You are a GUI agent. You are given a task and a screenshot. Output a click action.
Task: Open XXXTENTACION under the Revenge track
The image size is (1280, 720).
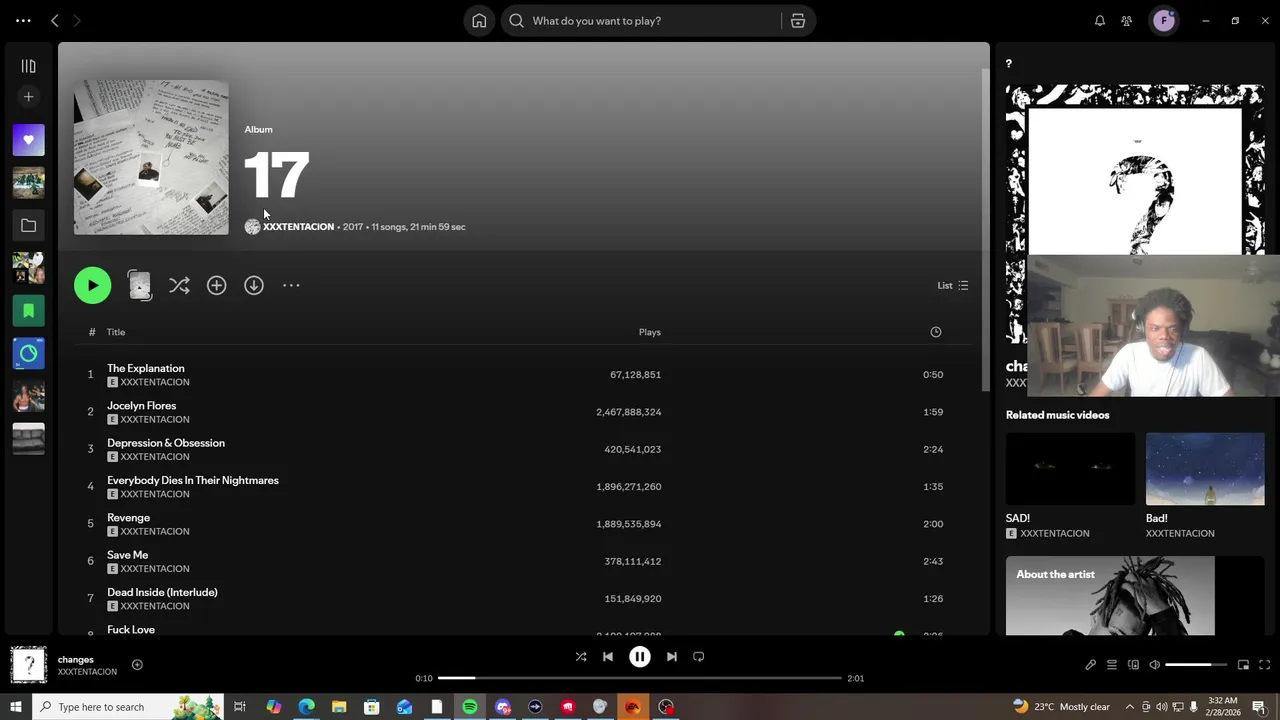[155, 531]
